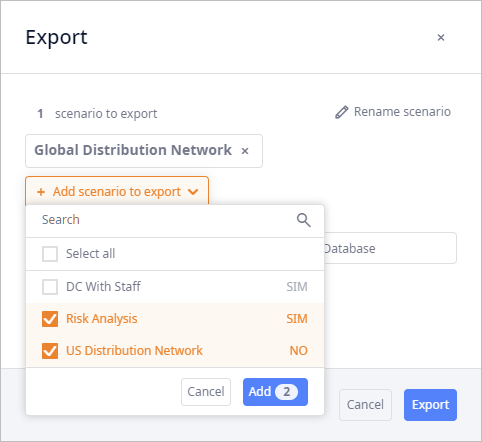Check the Select all checkbox
The height and width of the screenshot is (442, 482).
(50, 254)
